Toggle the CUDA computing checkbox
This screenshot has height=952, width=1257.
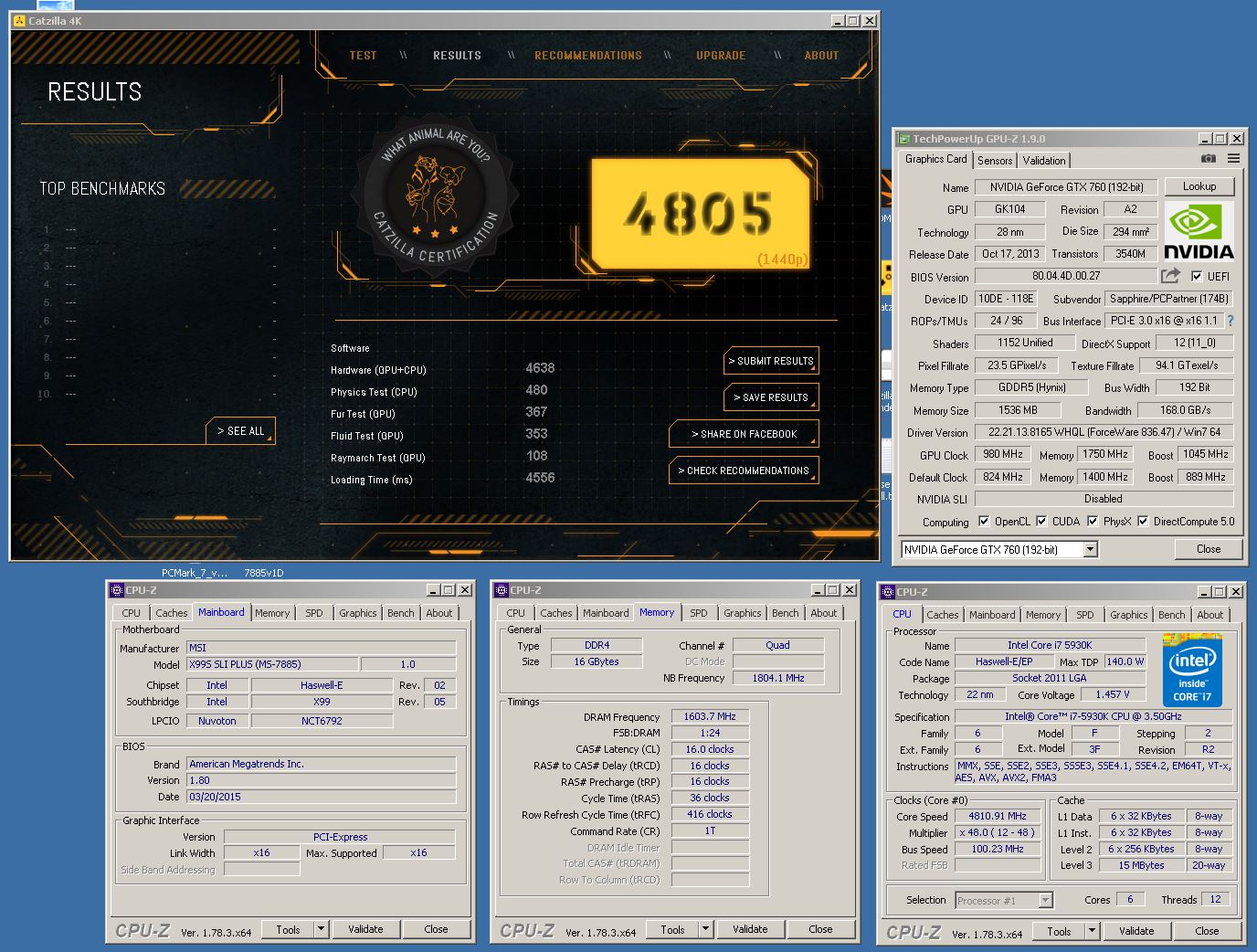1041,522
